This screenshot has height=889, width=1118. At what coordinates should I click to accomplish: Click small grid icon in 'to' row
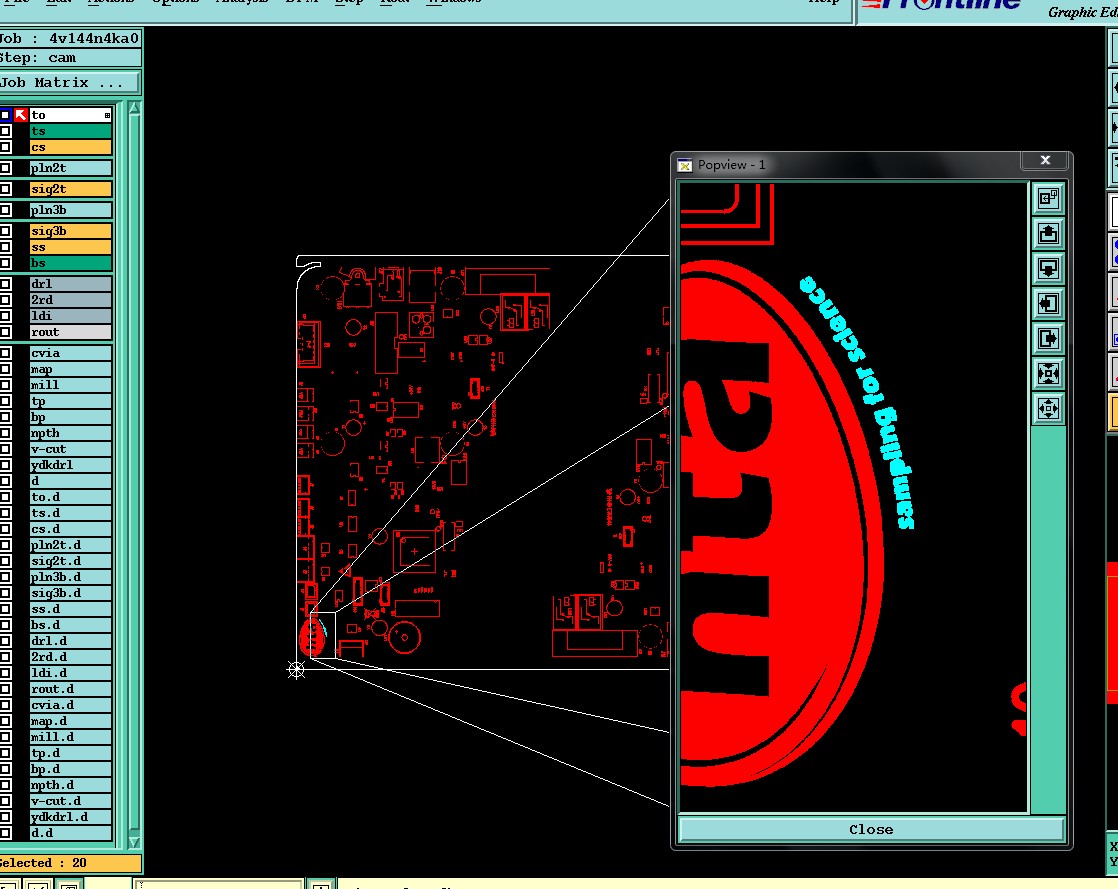tap(107, 115)
